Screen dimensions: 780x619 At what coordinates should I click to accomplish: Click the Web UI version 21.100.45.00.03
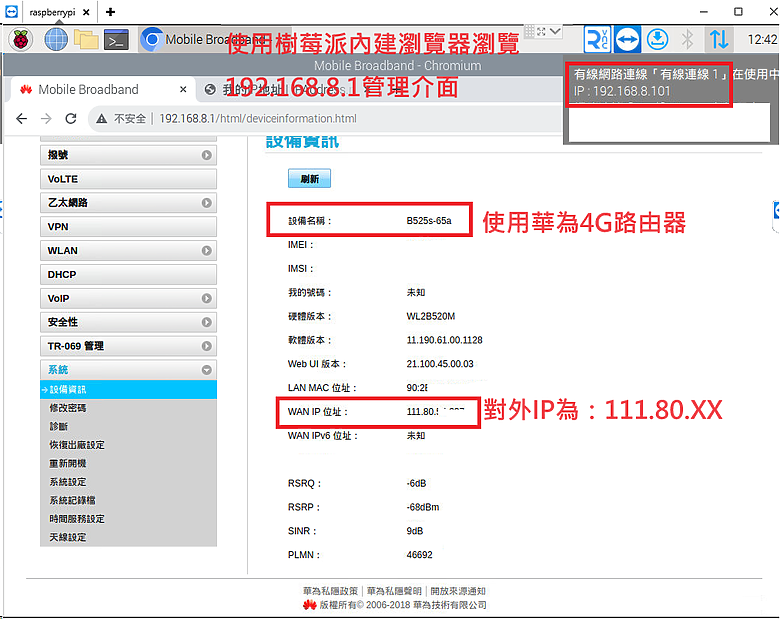(x=440, y=364)
